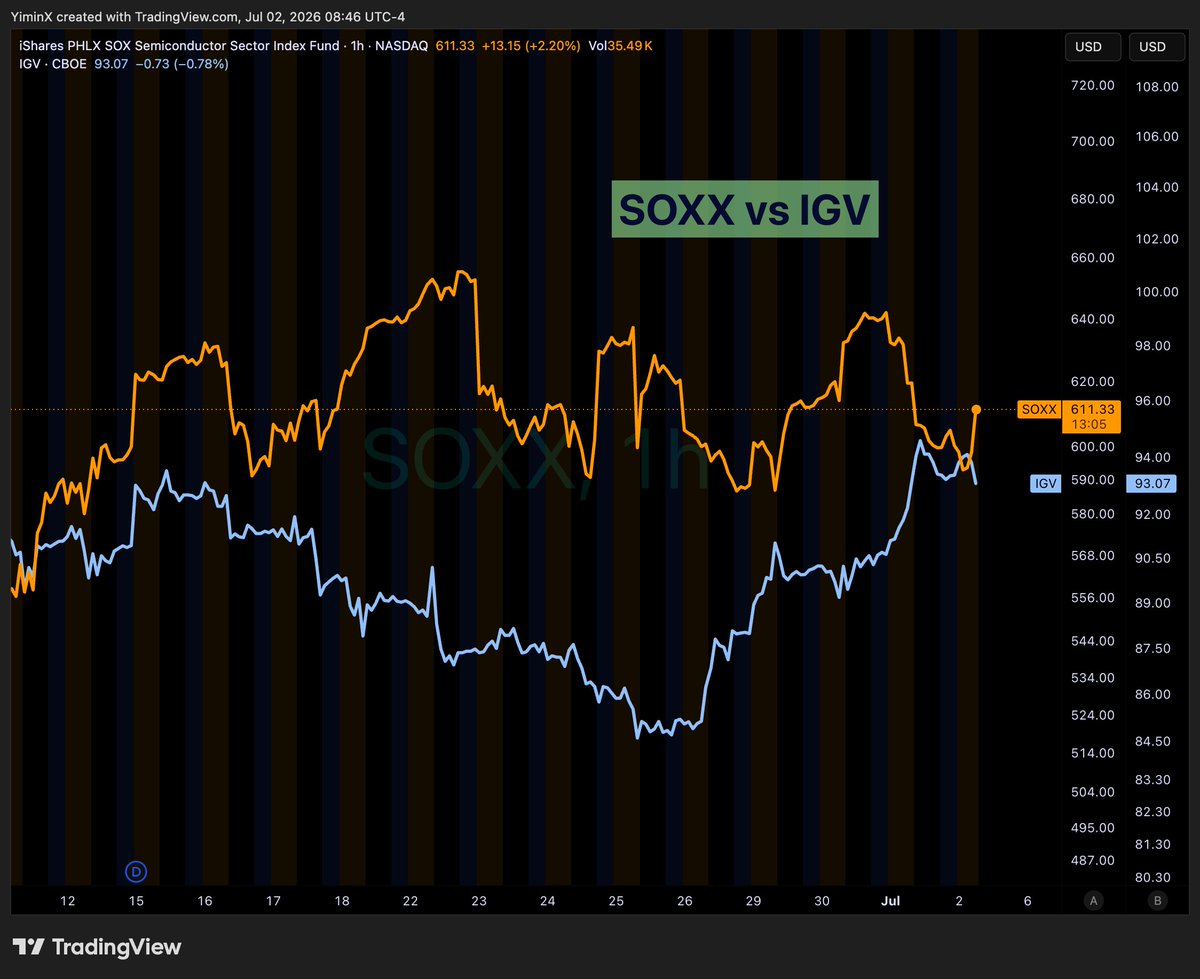Toggle the B scale button
This screenshot has width=1200, height=979.
point(1158,901)
